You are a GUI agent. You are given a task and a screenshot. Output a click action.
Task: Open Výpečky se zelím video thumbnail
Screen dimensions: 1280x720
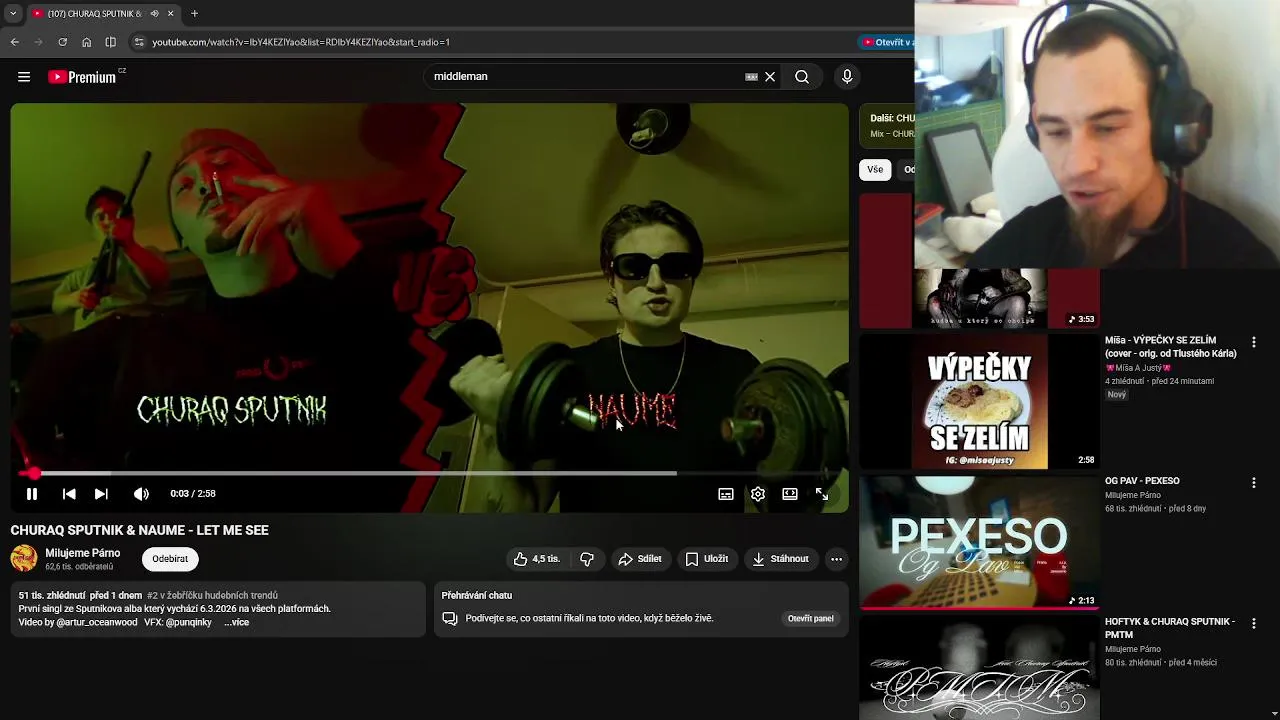pos(979,402)
